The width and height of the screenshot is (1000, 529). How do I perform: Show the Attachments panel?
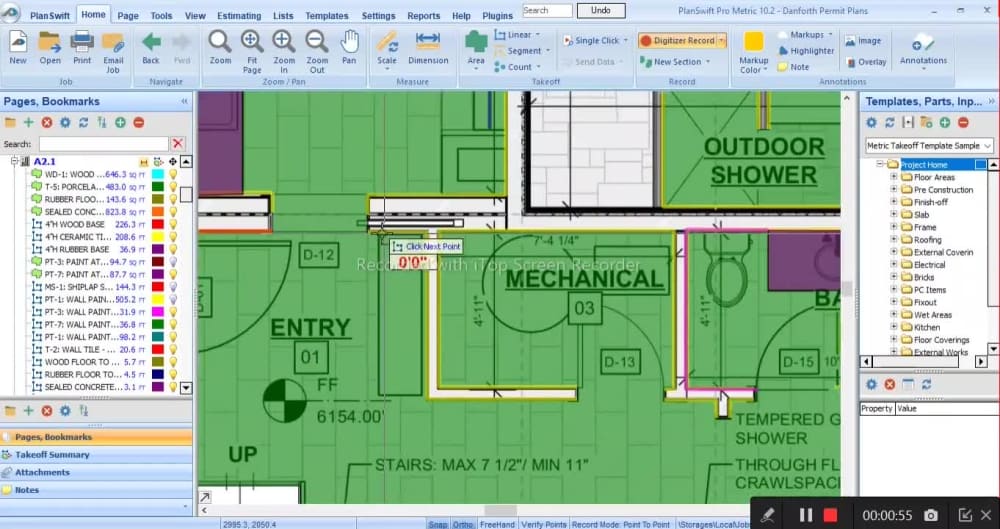[x=96, y=472]
